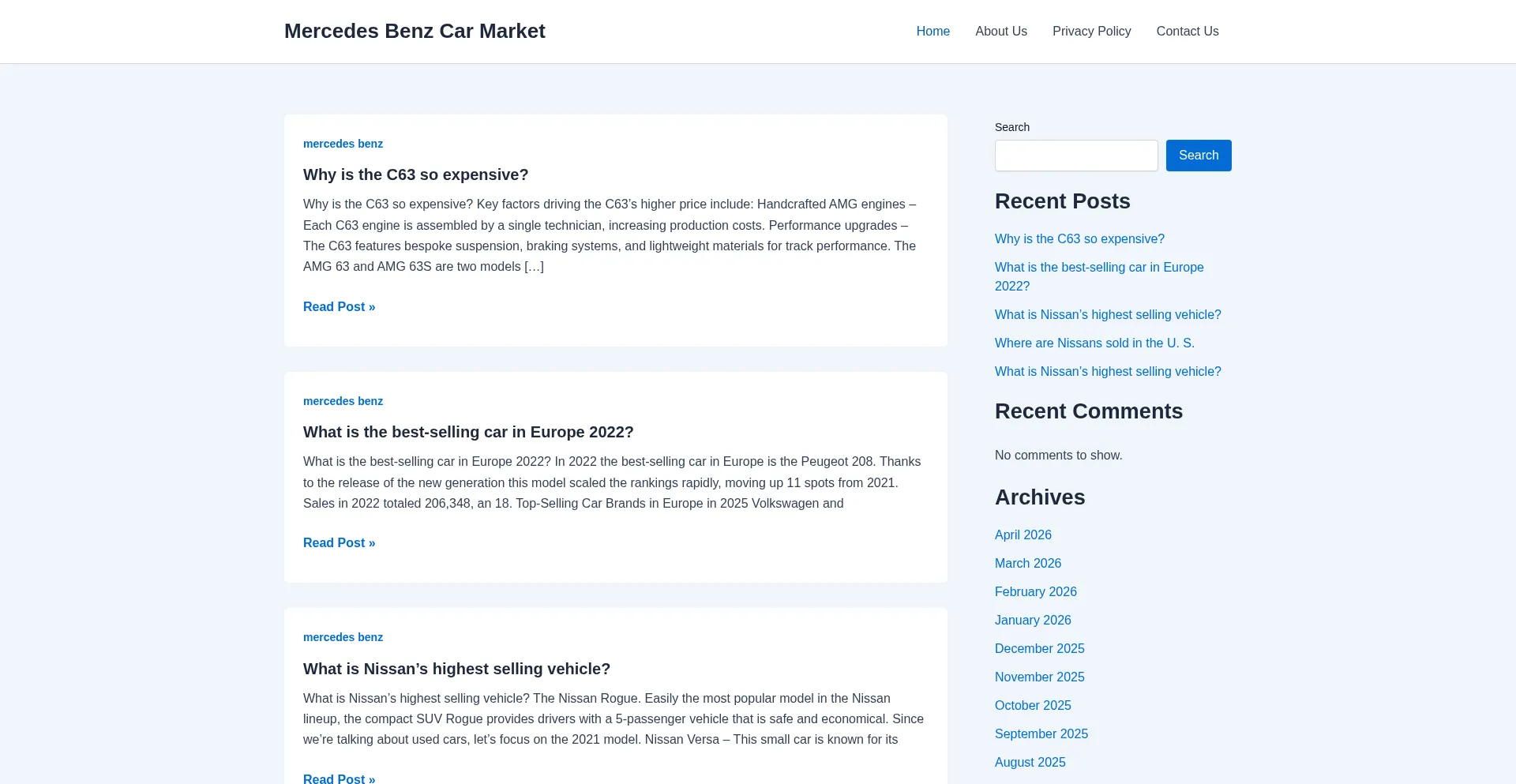
Task: Open the August 2025 archive
Action: (x=1030, y=762)
